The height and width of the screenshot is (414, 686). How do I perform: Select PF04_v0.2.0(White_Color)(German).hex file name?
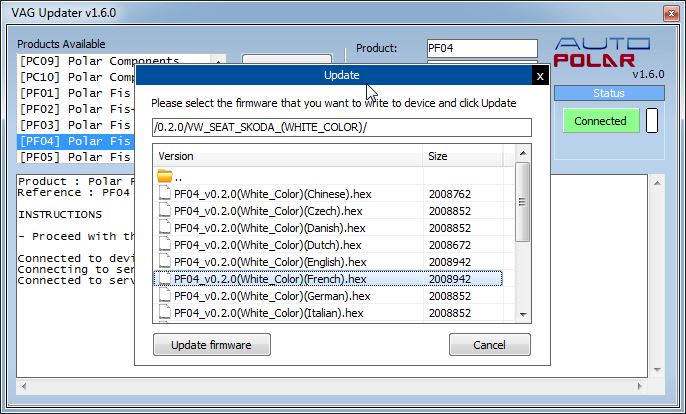[x=272, y=296]
